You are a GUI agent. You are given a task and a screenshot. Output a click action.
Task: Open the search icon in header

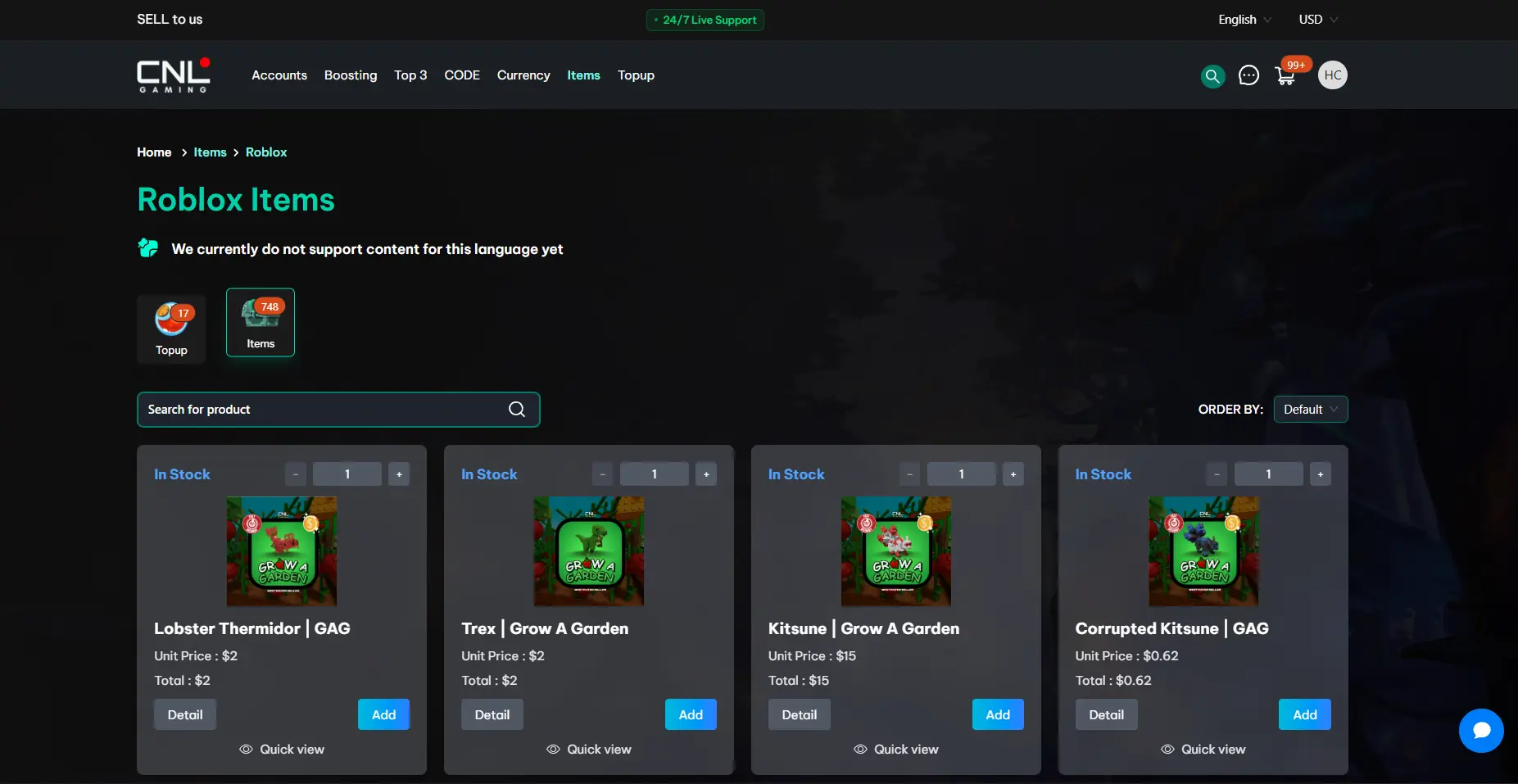(x=1212, y=75)
